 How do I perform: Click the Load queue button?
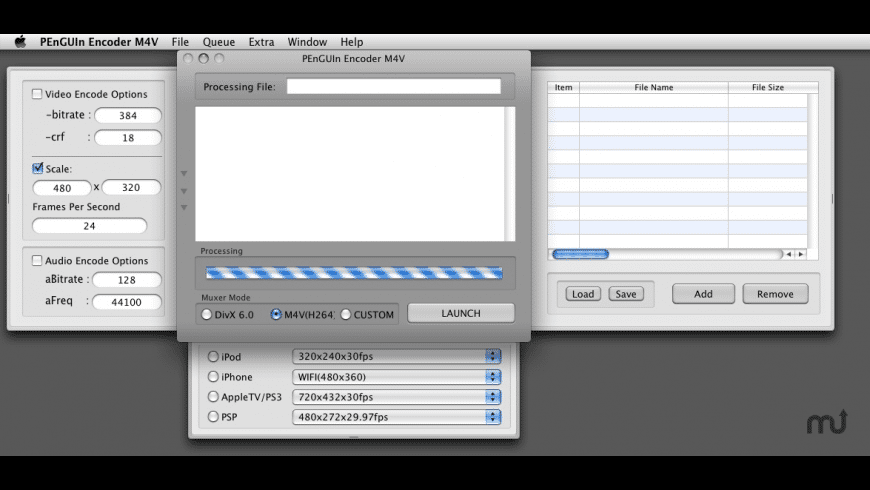[x=583, y=294]
